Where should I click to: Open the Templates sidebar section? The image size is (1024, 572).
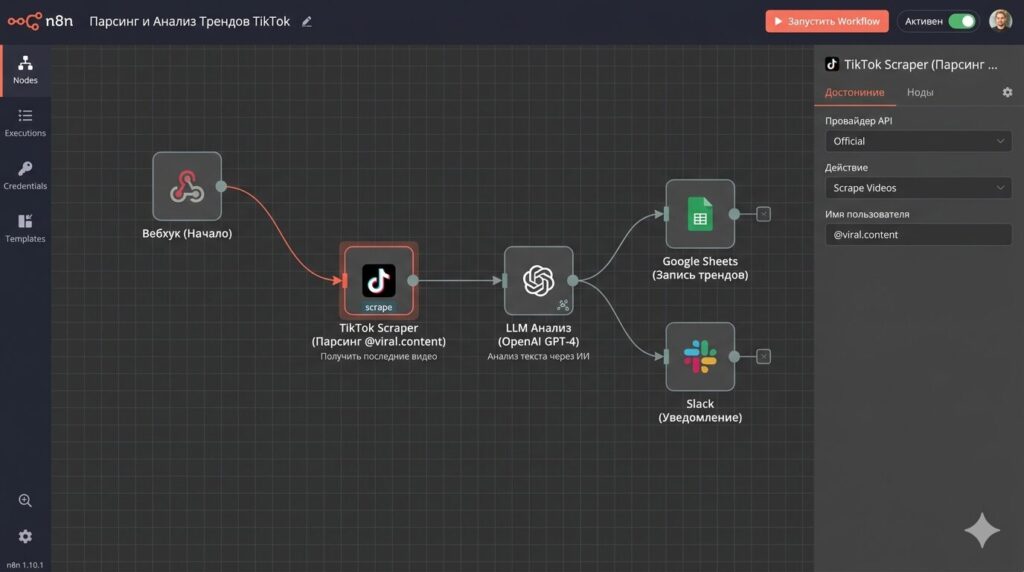pyautogui.click(x=25, y=229)
